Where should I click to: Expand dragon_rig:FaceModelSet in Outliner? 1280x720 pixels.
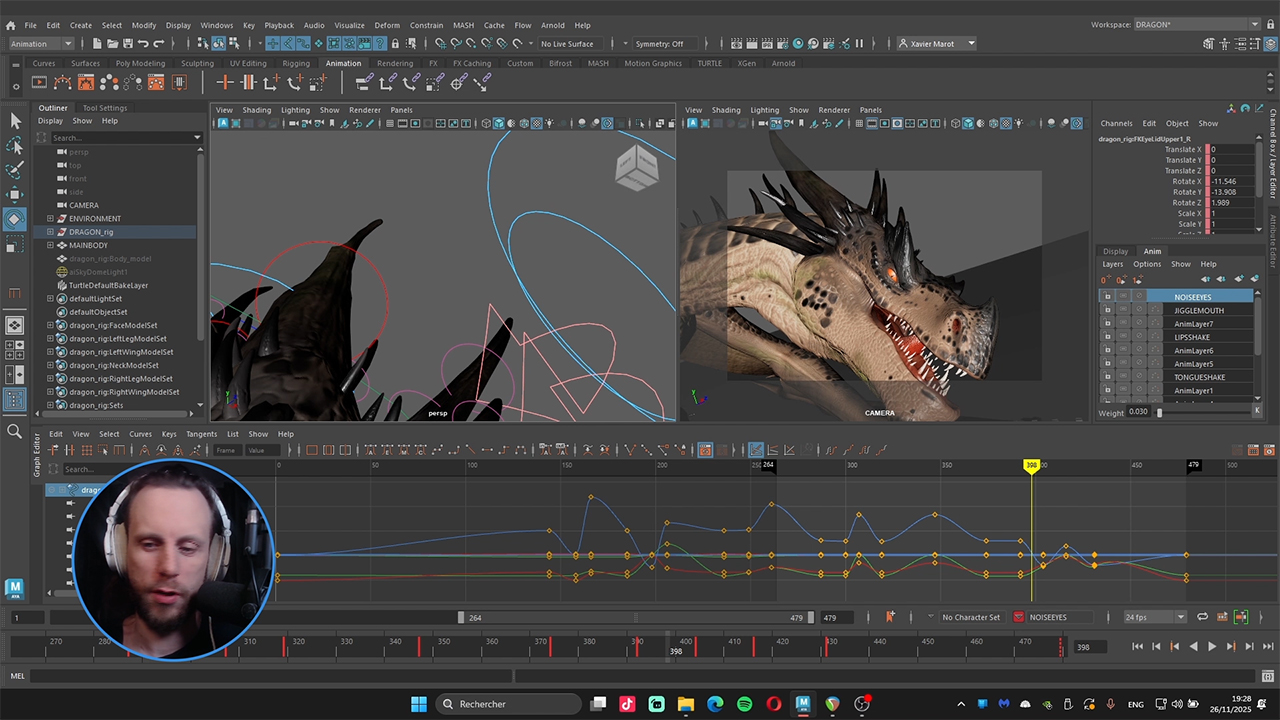(x=50, y=325)
